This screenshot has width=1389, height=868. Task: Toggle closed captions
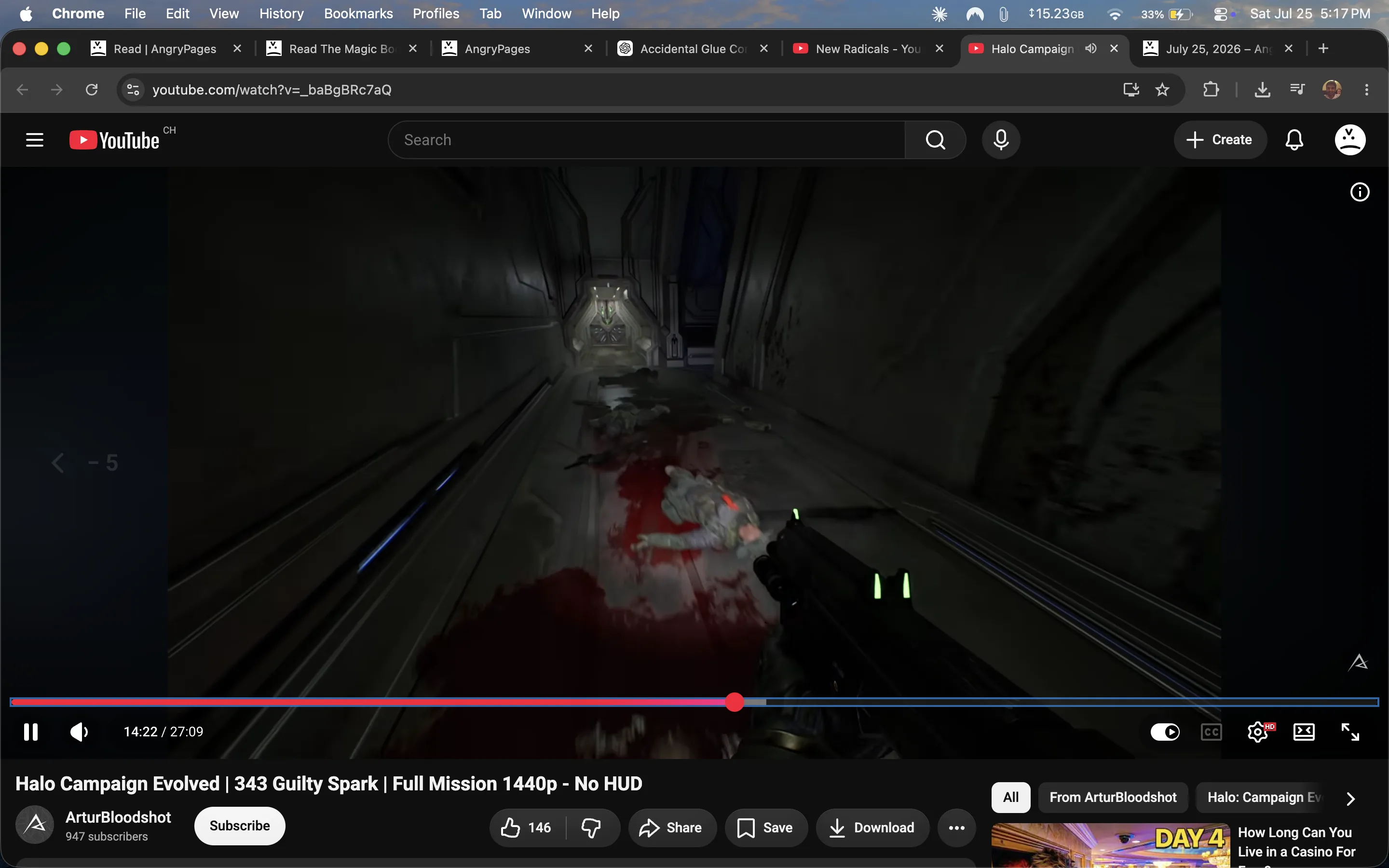coord(1212,732)
